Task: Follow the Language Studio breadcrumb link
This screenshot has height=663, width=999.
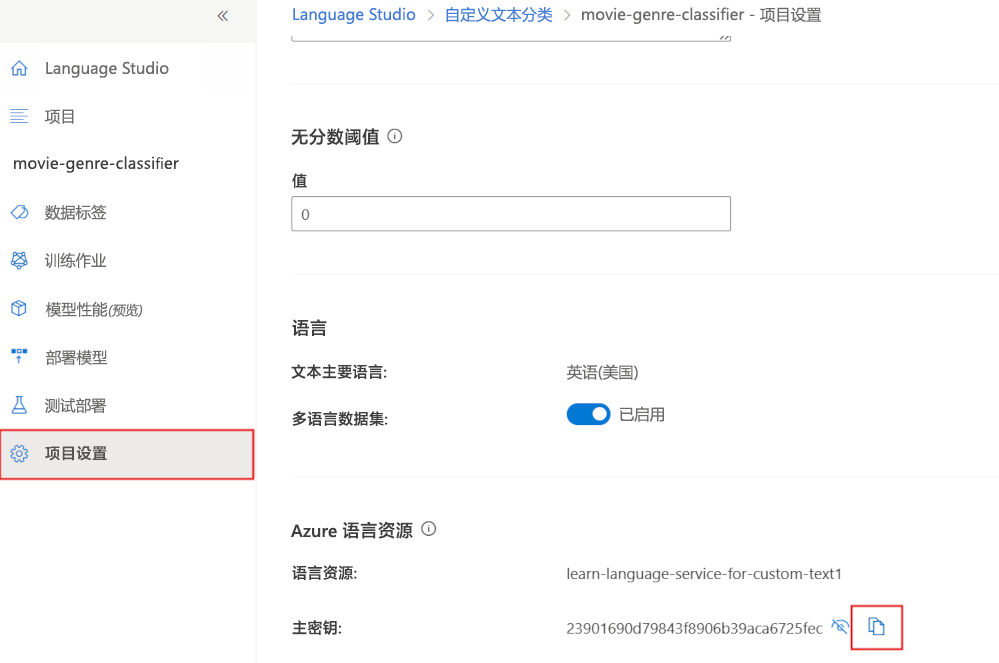Action: tap(354, 15)
